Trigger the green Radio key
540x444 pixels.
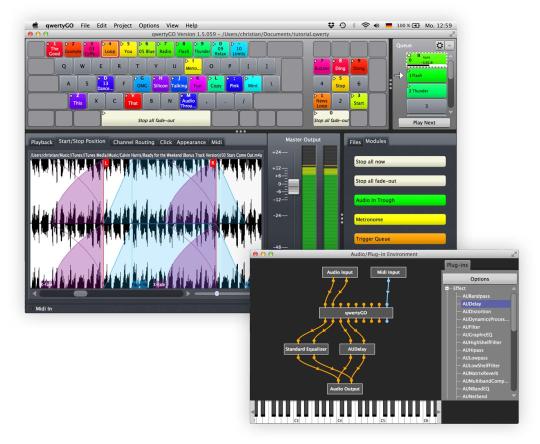pyautogui.click(x=165, y=49)
